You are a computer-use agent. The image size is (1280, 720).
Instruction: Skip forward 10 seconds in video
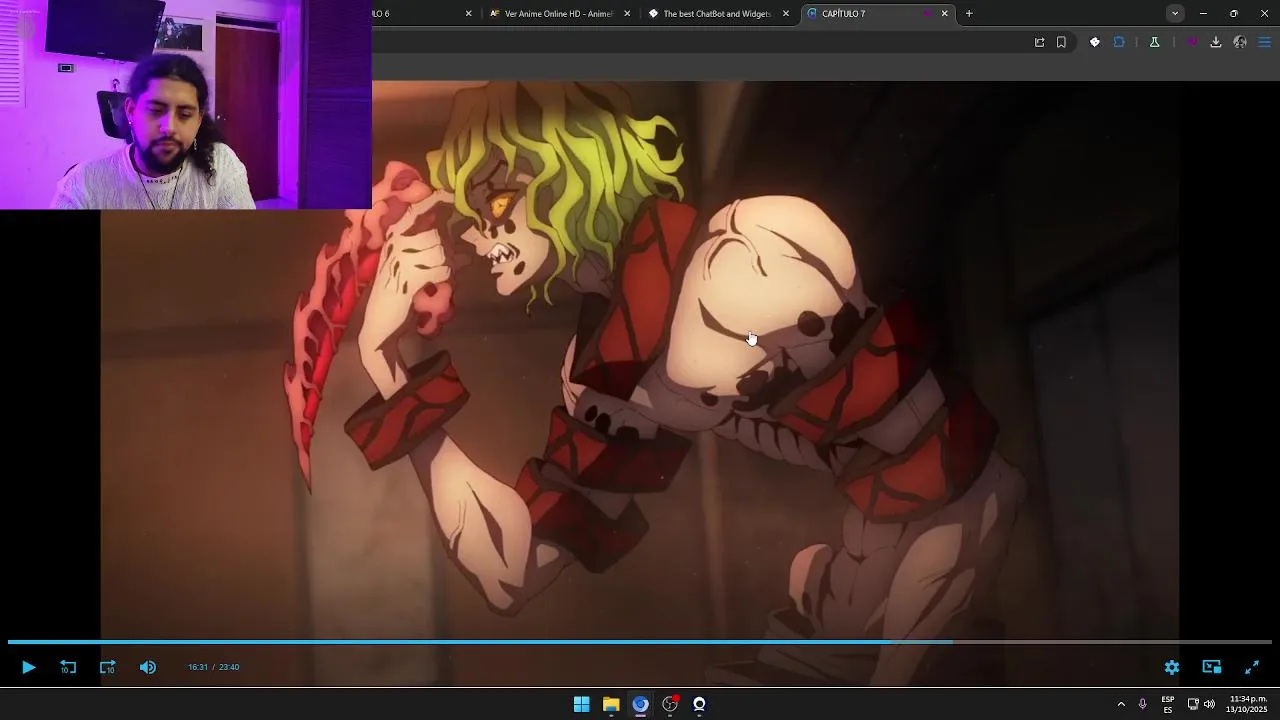tap(108, 667)
